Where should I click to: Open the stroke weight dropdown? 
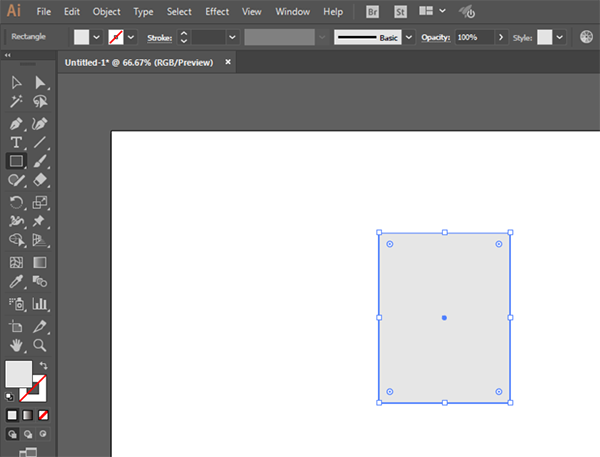point(232,37)
